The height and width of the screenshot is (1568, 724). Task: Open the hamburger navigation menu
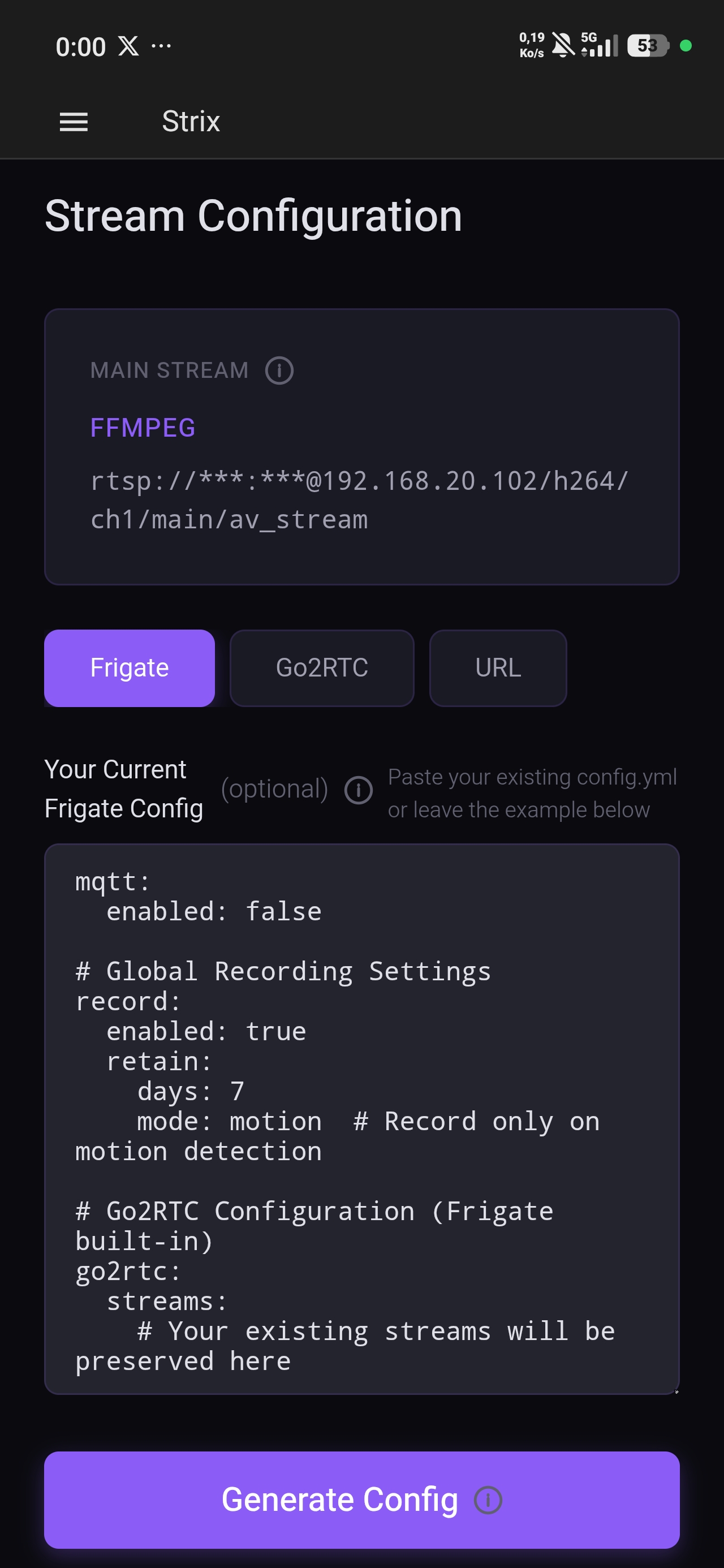[x=74, y=122]
